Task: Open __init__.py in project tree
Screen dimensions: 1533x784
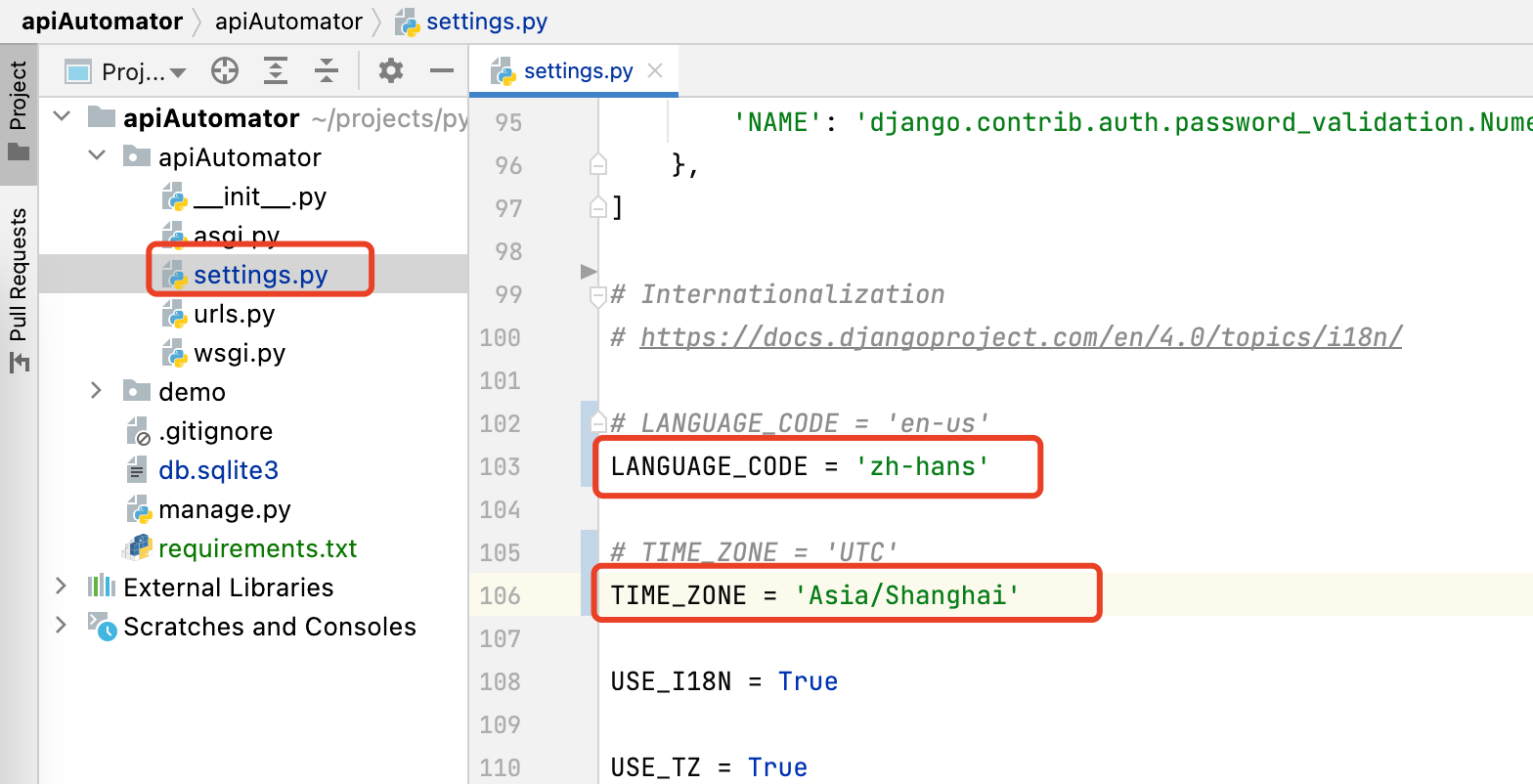Action: tap(244, 196)
